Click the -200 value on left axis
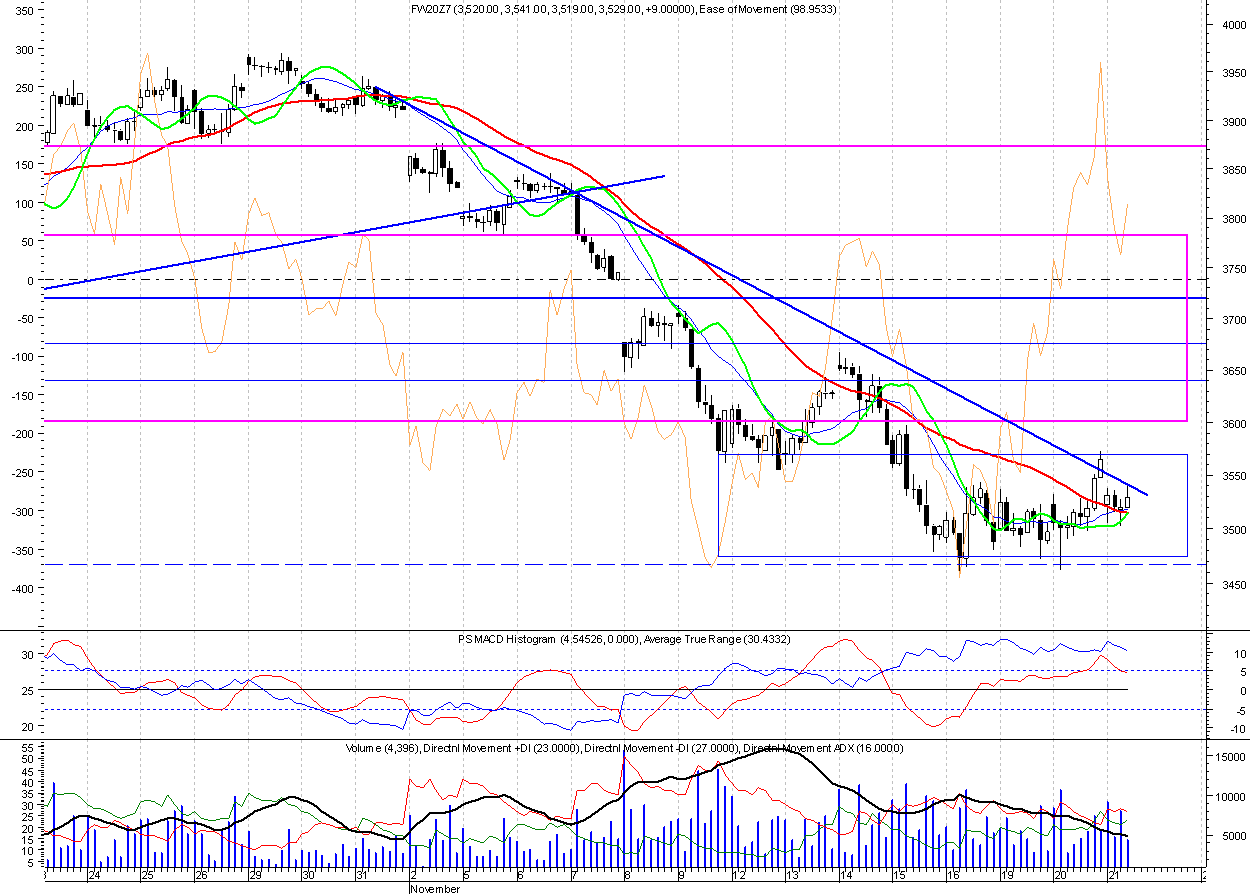 (22, 434)
